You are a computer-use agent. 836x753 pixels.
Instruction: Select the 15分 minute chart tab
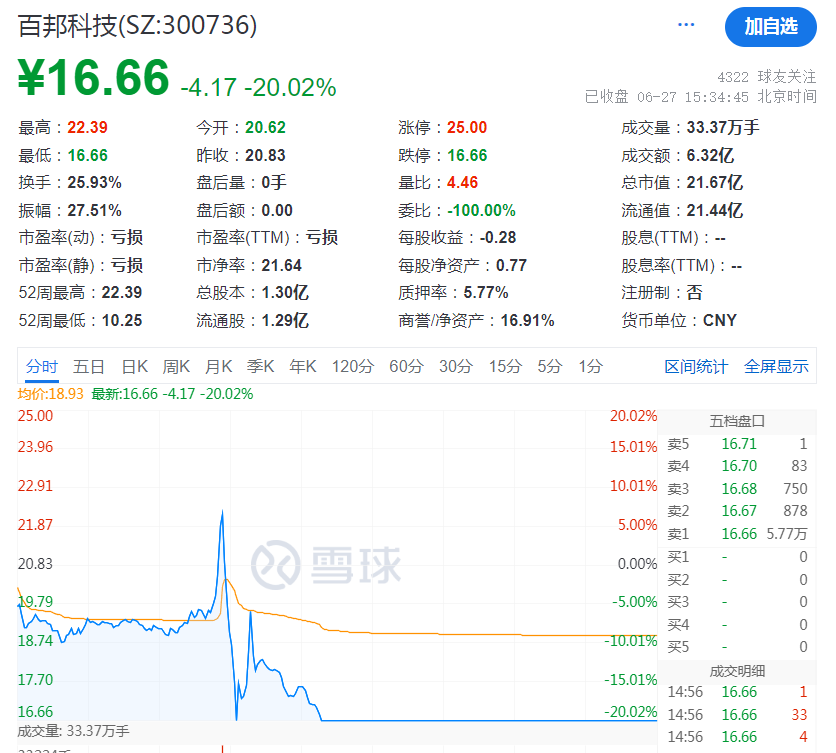(x=505, y=367)
